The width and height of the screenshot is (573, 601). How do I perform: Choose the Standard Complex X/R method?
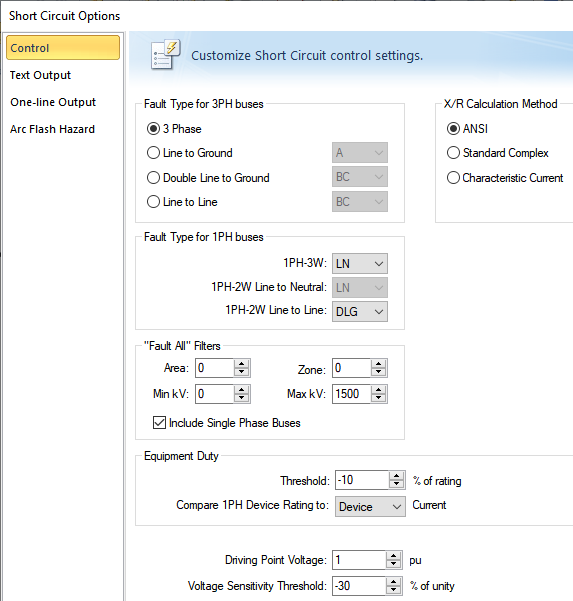[x=498, y=153]
